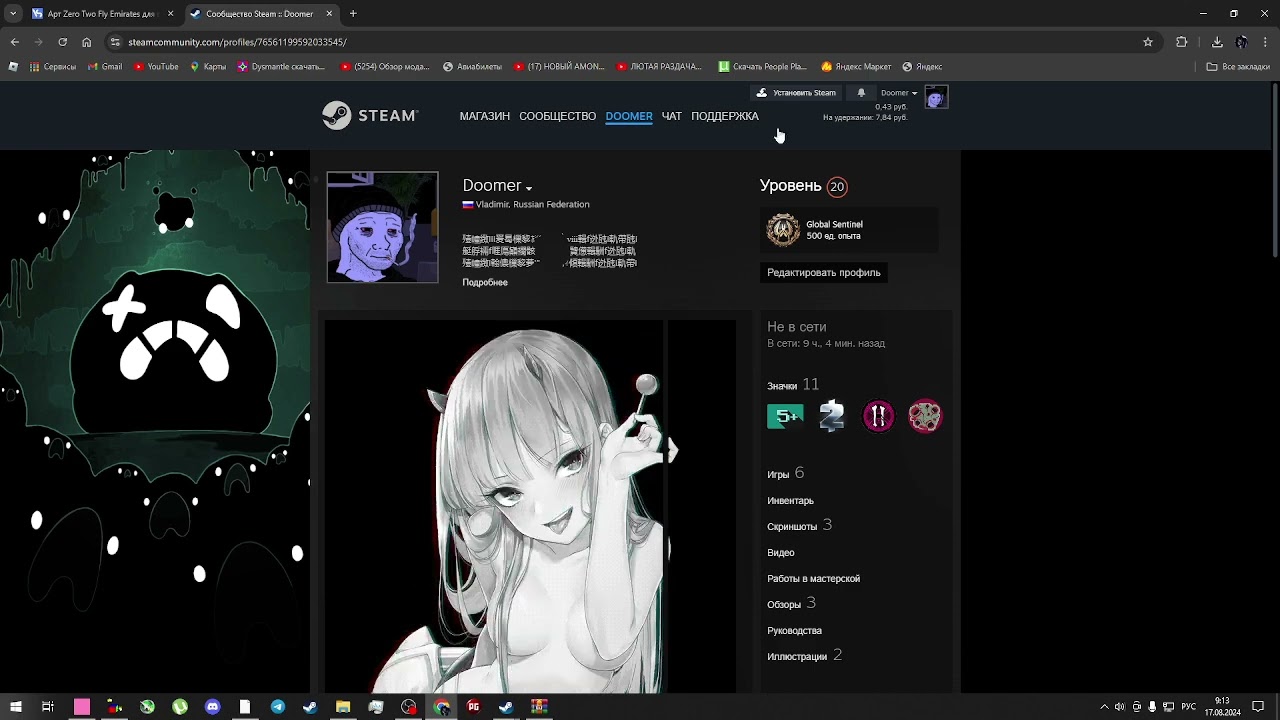Open the ЧАТ menu item
This screenshot has height=720, width=1280.
tap(672, 116)
